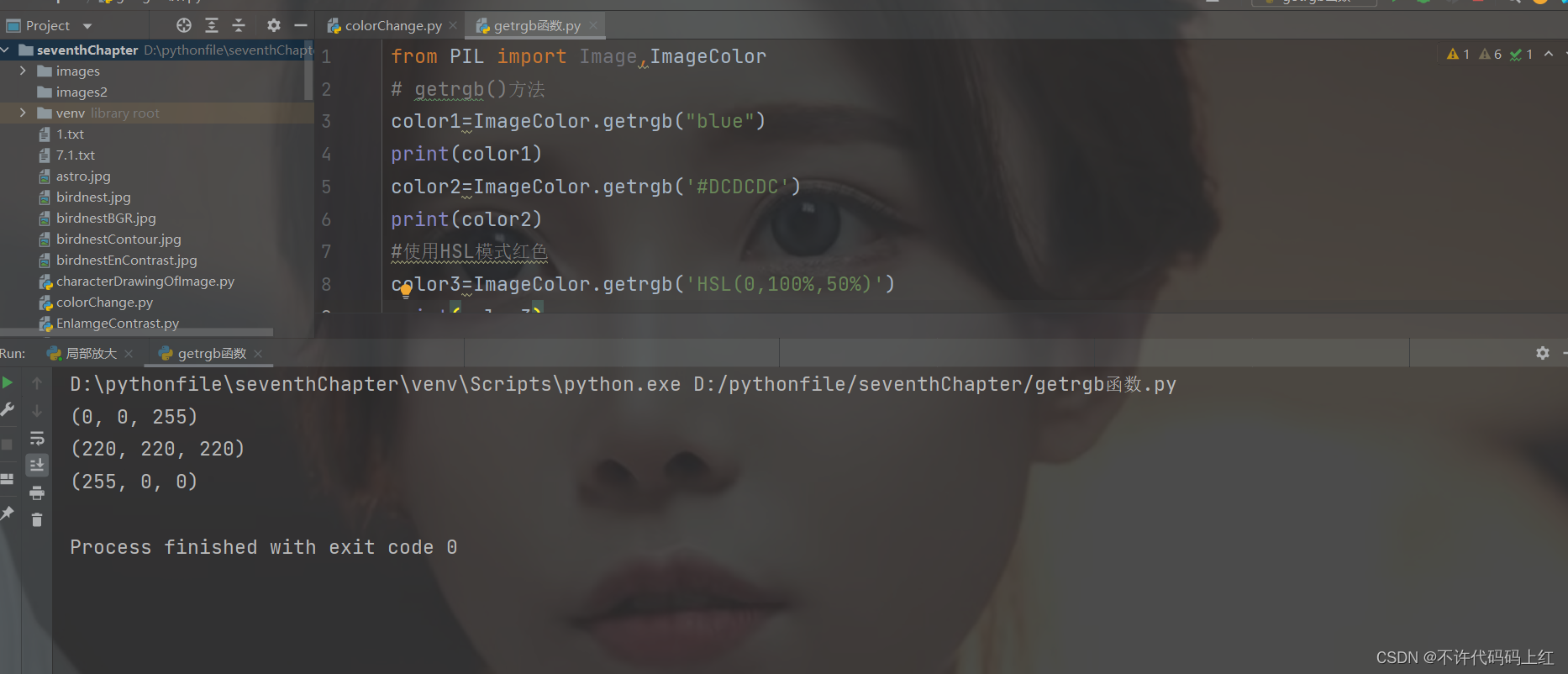Image resolution: width=1568 pixels, height=674 pixels.
Task: Open Run panel settings gear
Action: coord(1543,353)
